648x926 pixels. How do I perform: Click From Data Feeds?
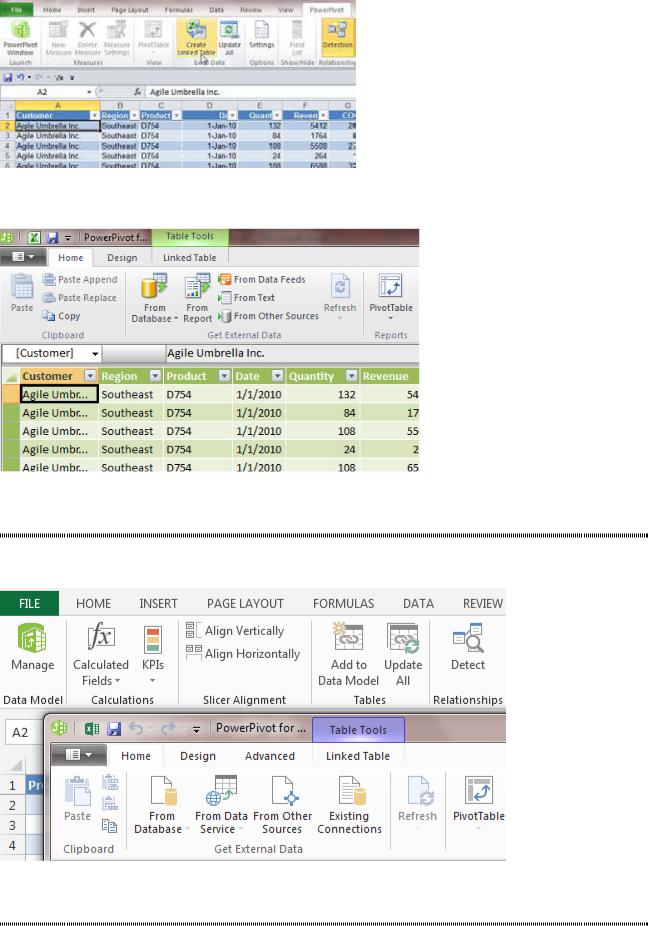click(262, 279)
